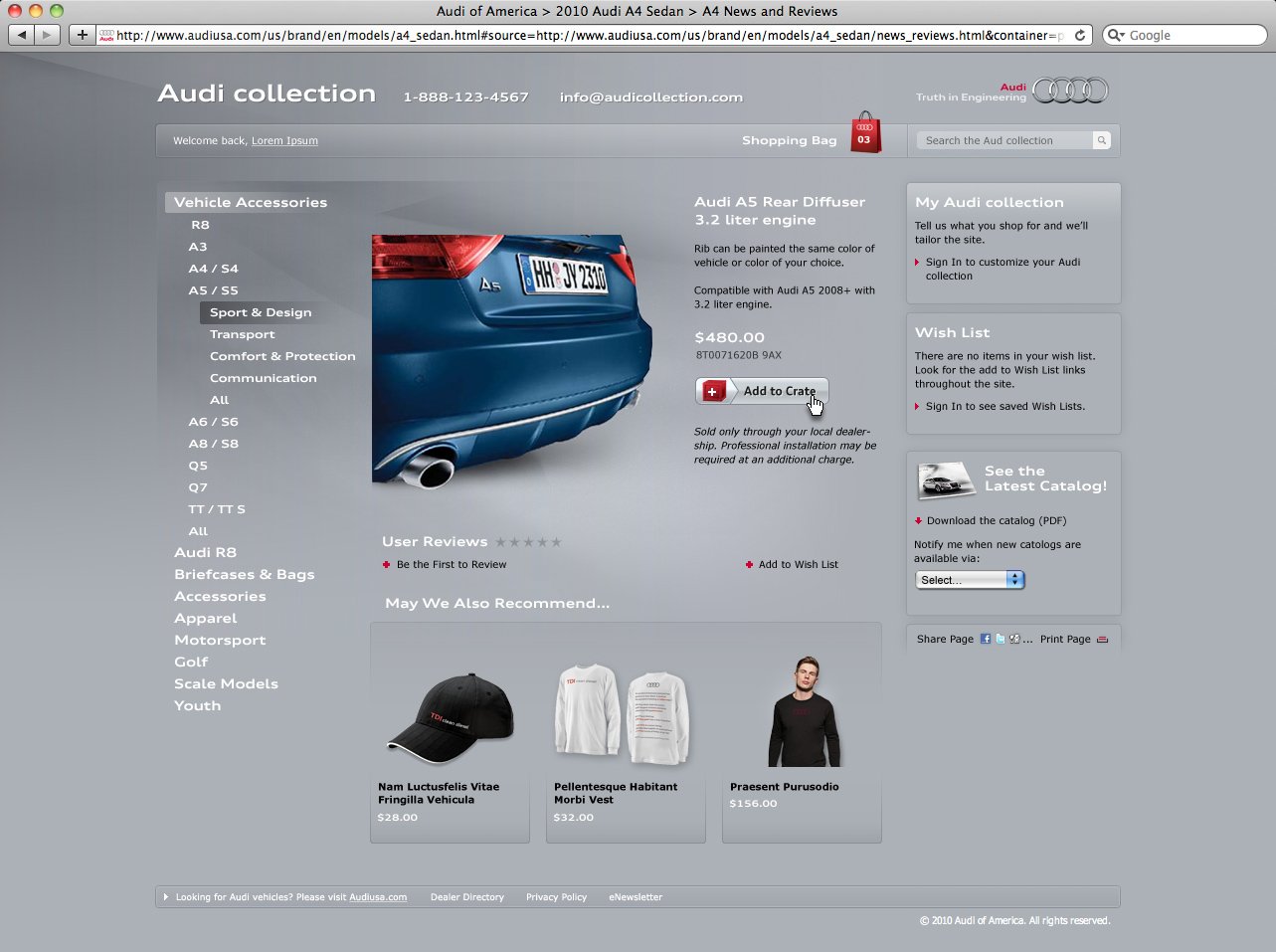This screenshot has height=952, width=1276.
Task: Open the Audi R8 section
Action: (205, 552)
